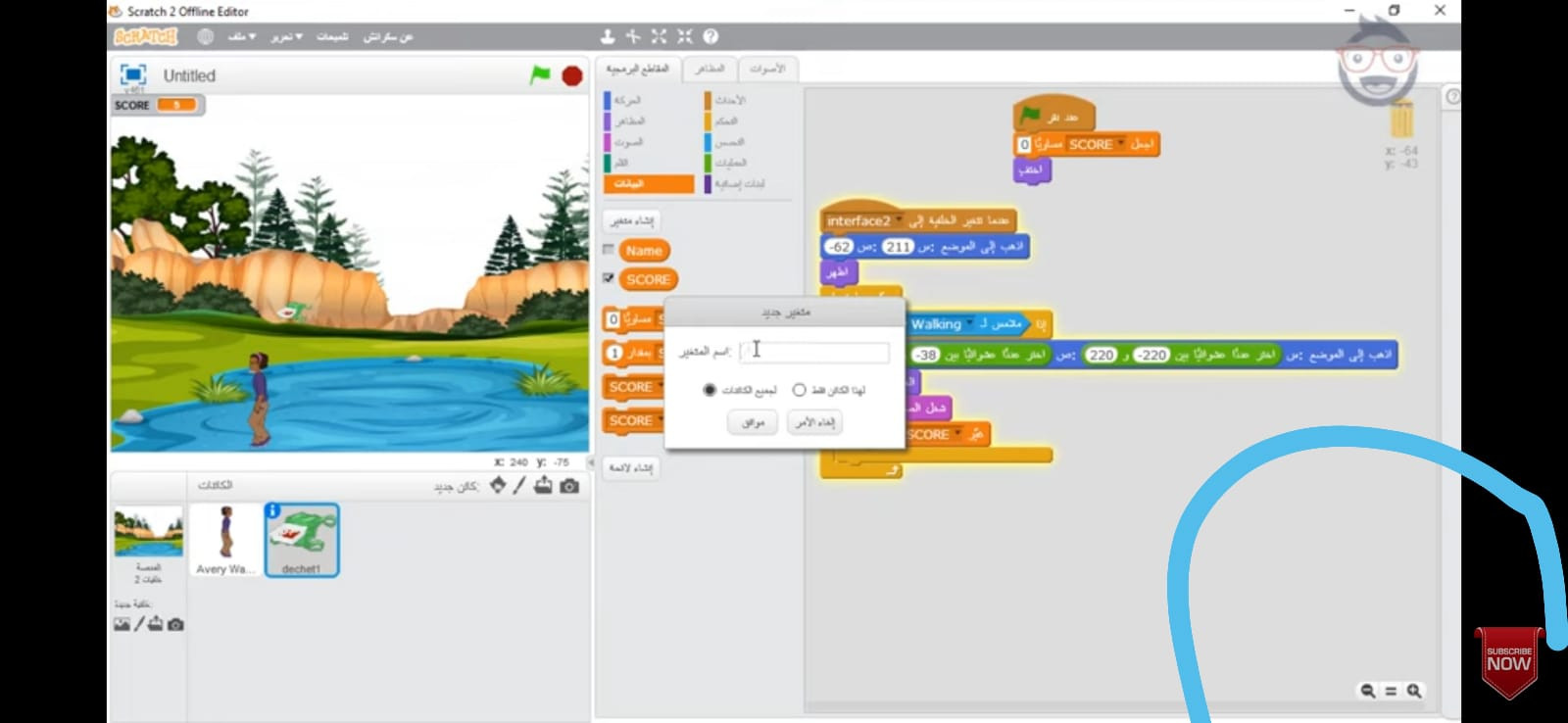Toggle the Name variable stage monitor checkbox
The width and height of the screenshot is (1568, 723).
tap(609, 250)
